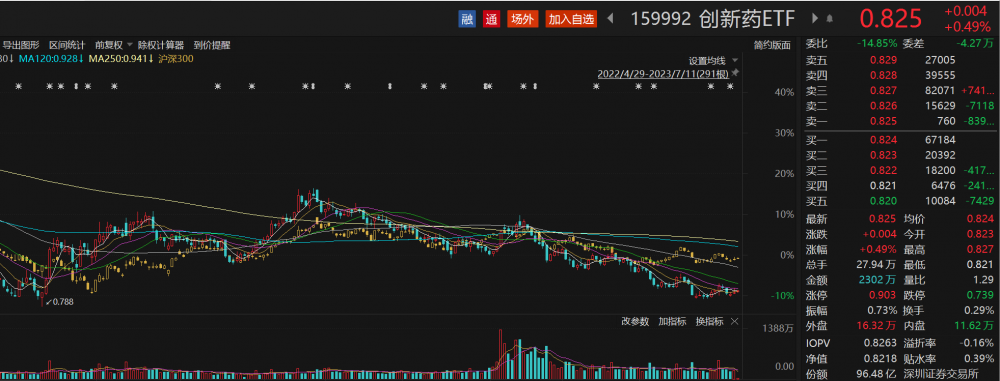This screenshot has width=1000, height=381.
Task: Select the 买五 0.820 order row
Action: tap(899, 202)
